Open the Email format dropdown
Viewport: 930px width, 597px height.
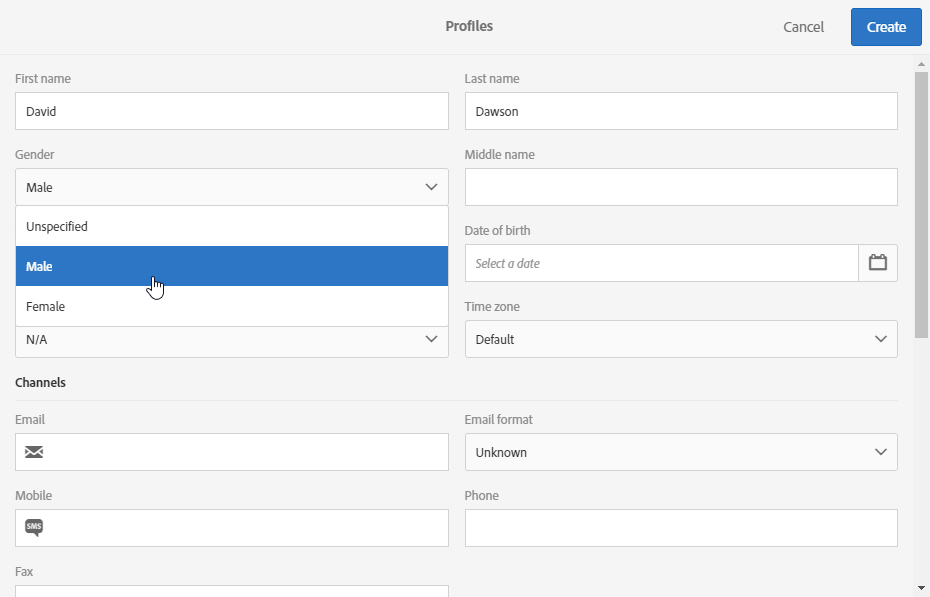[681, 452]
